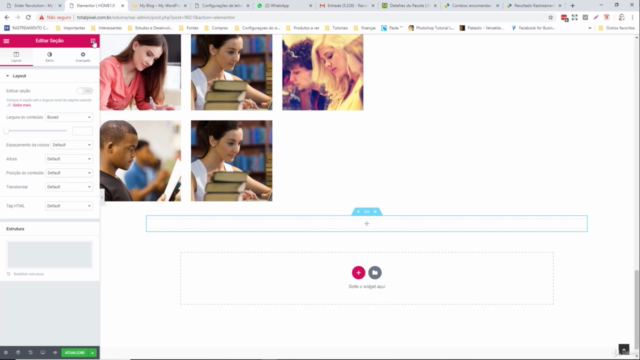This screenshot has width=640, height=360.
Task: Delete section via handle X icon
Action: coord(375,212)
